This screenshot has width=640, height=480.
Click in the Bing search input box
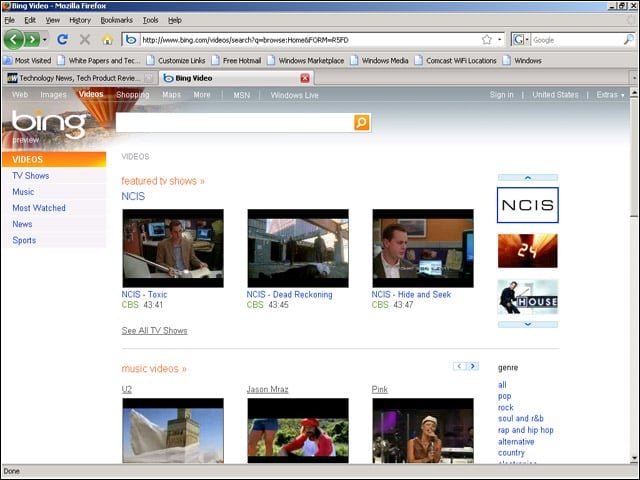coord(235,122)
